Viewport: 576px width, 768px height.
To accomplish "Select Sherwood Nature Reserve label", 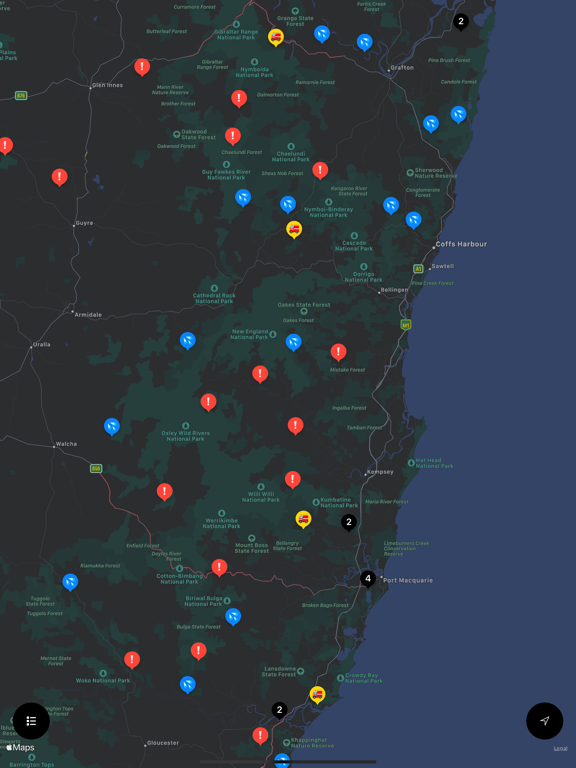I will [x=436, y=173].
